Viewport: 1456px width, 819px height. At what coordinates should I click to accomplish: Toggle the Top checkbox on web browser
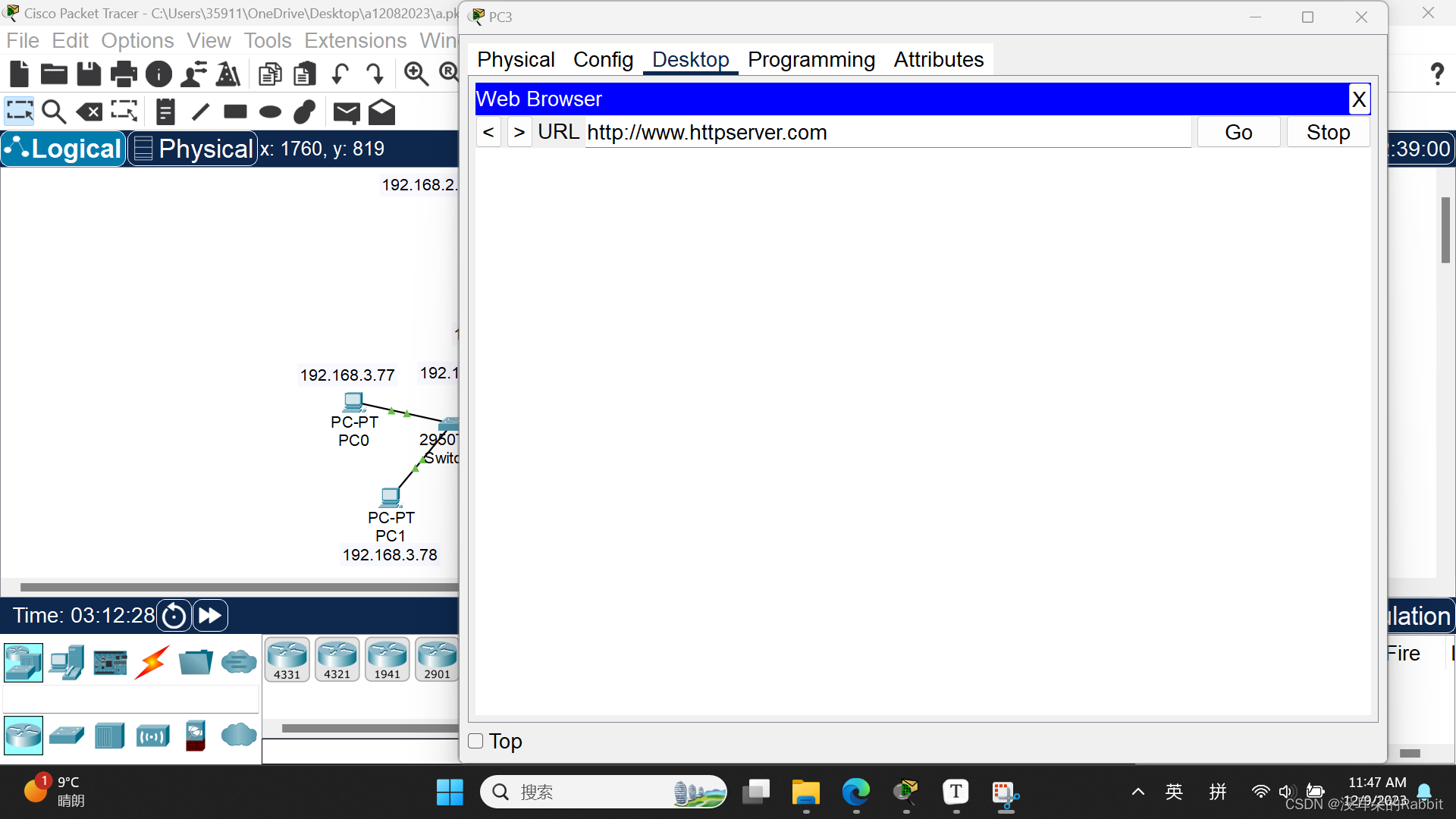coord(476,741)
